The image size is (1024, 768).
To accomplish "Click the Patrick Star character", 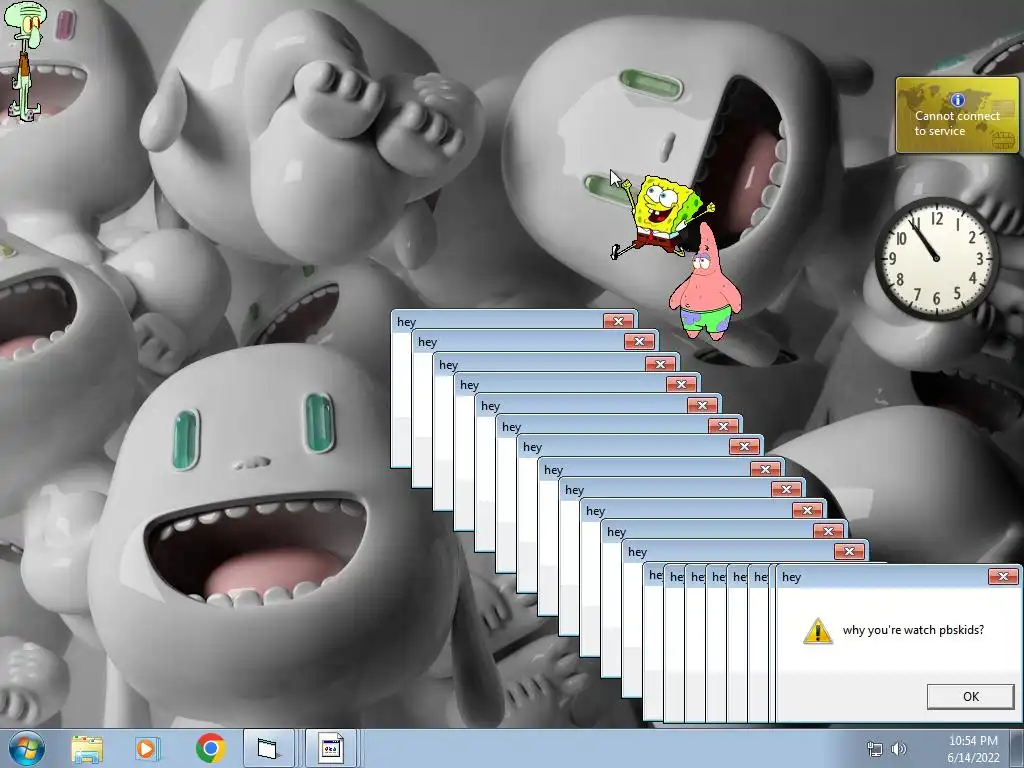I will [705, 282].
